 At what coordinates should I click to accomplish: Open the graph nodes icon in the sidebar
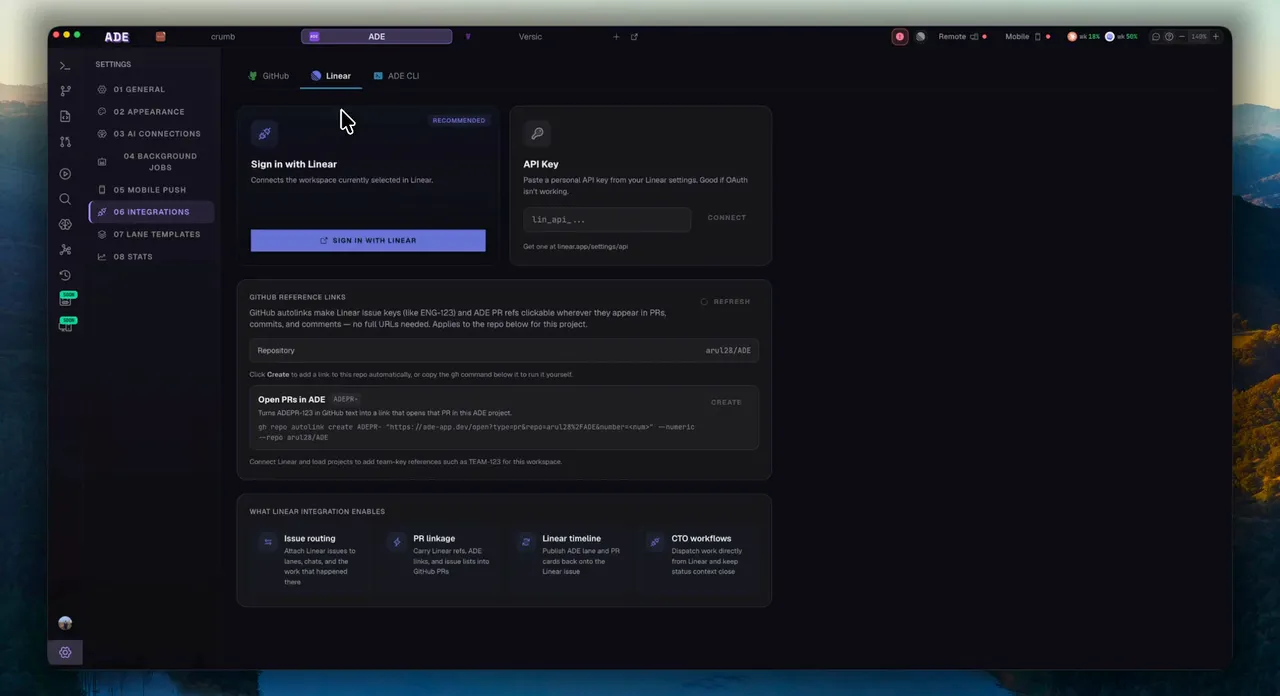65,250
